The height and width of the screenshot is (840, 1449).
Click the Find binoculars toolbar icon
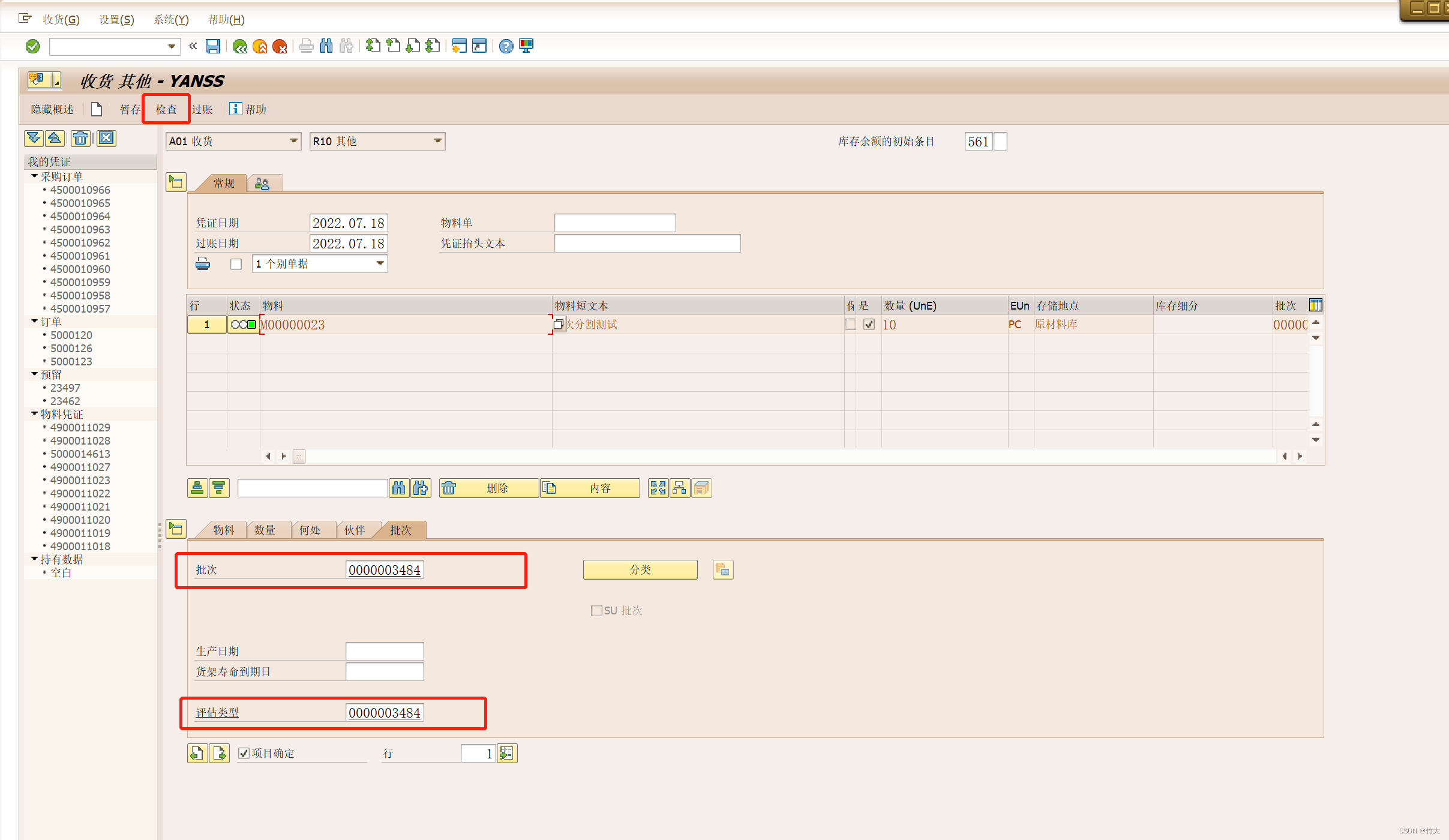(x=326, y=46)
